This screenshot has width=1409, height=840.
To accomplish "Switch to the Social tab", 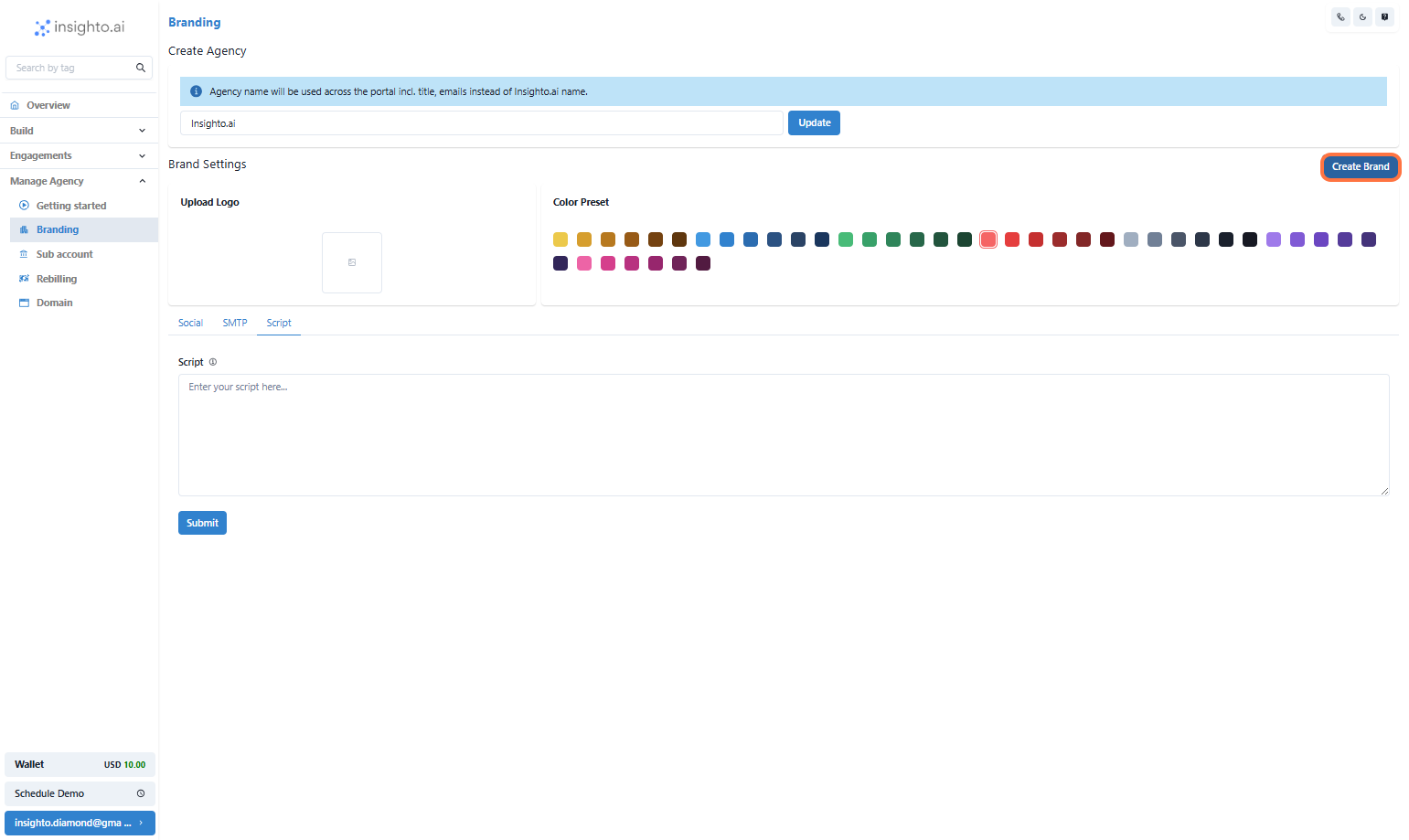I will click(190, 323).
